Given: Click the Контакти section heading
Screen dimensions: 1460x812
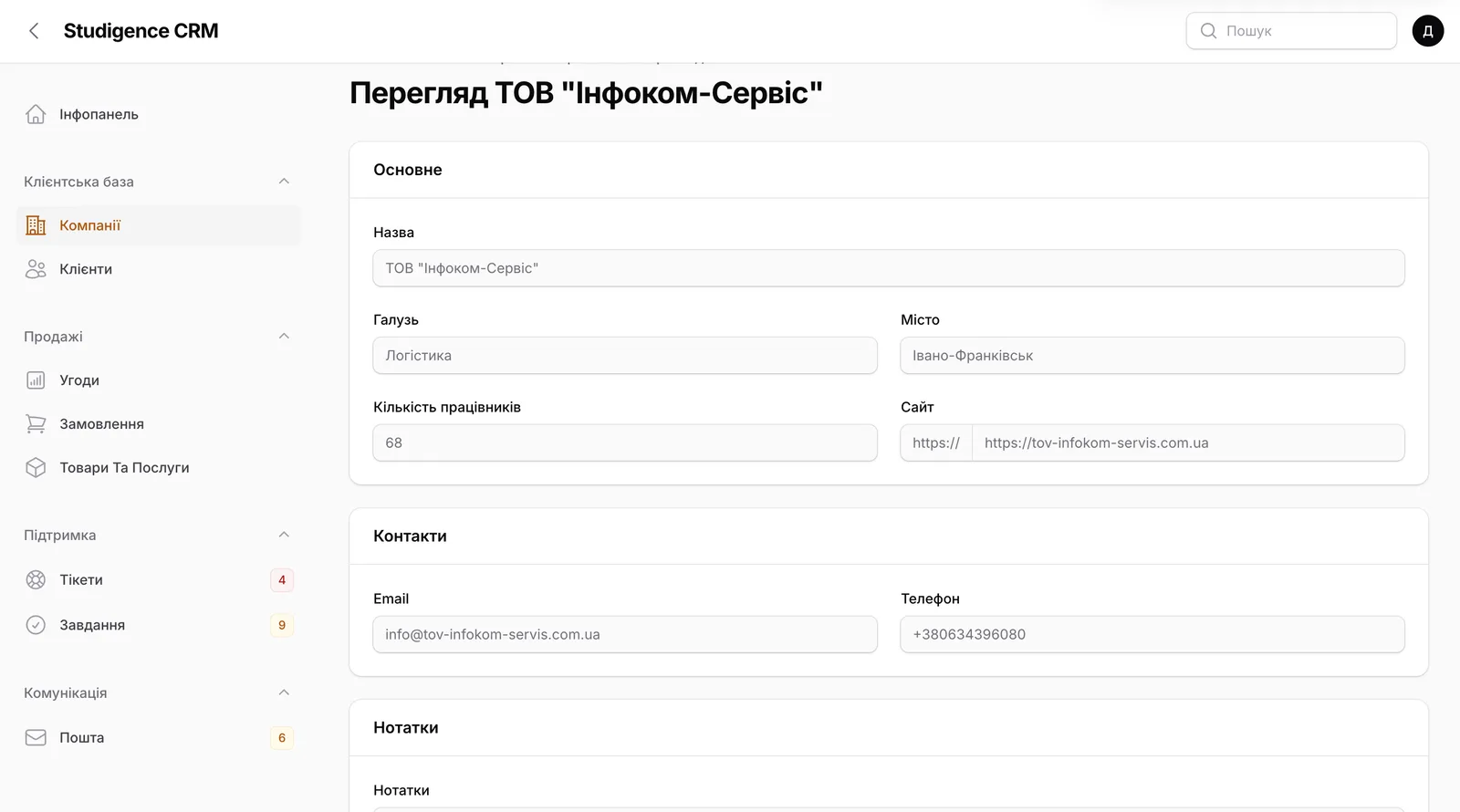Looking at the screenshot, I should point(410,536).
